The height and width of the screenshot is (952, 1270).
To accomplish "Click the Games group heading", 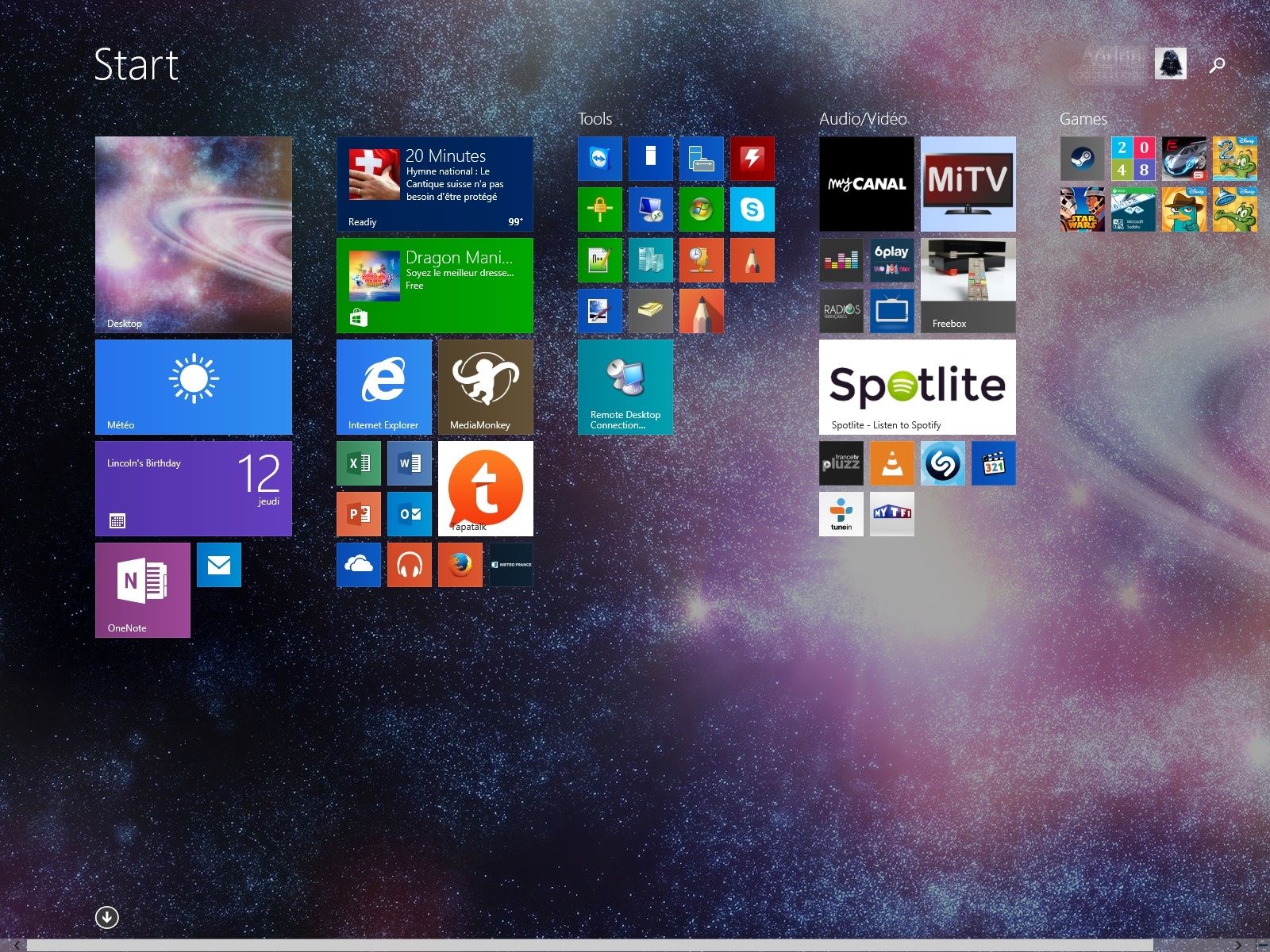I will coord(1083,119).
